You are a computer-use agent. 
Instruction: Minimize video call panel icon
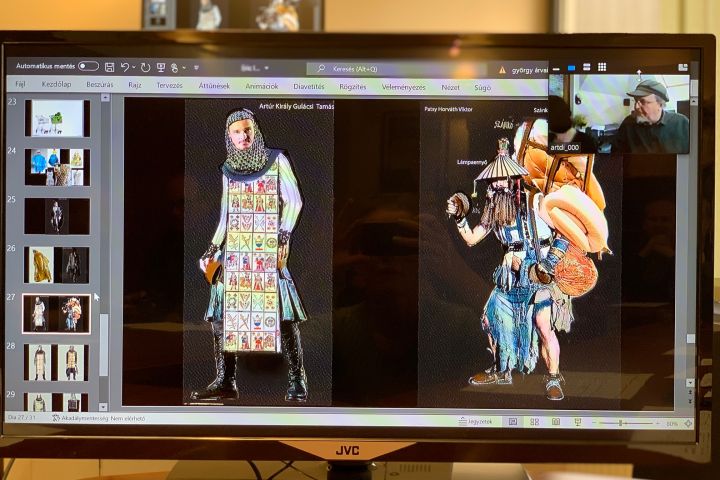(556, 69)
